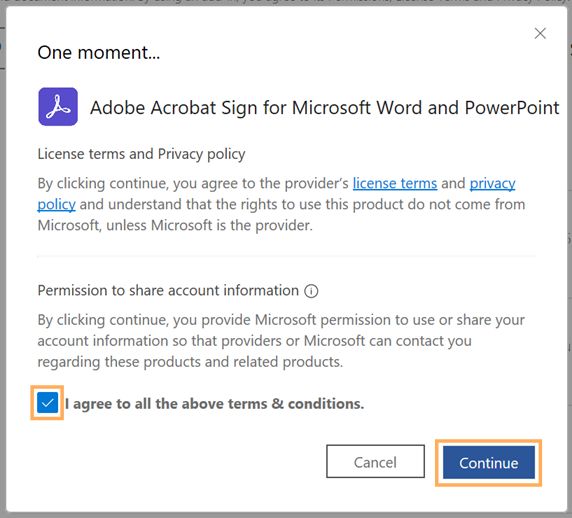572x518 pixels.
Task: Click Continue to accept and proceed
Action: pyautogui.click(x=489, y=463)
